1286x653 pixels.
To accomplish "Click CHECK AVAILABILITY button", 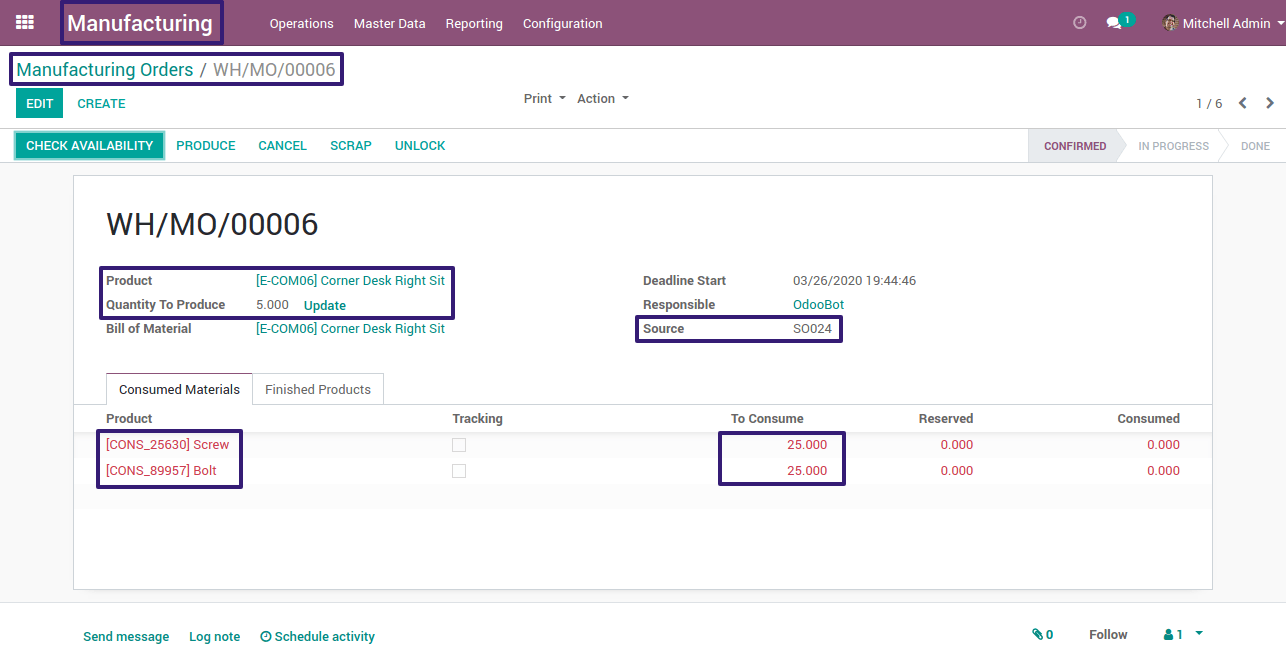I will tap(89, 146).
